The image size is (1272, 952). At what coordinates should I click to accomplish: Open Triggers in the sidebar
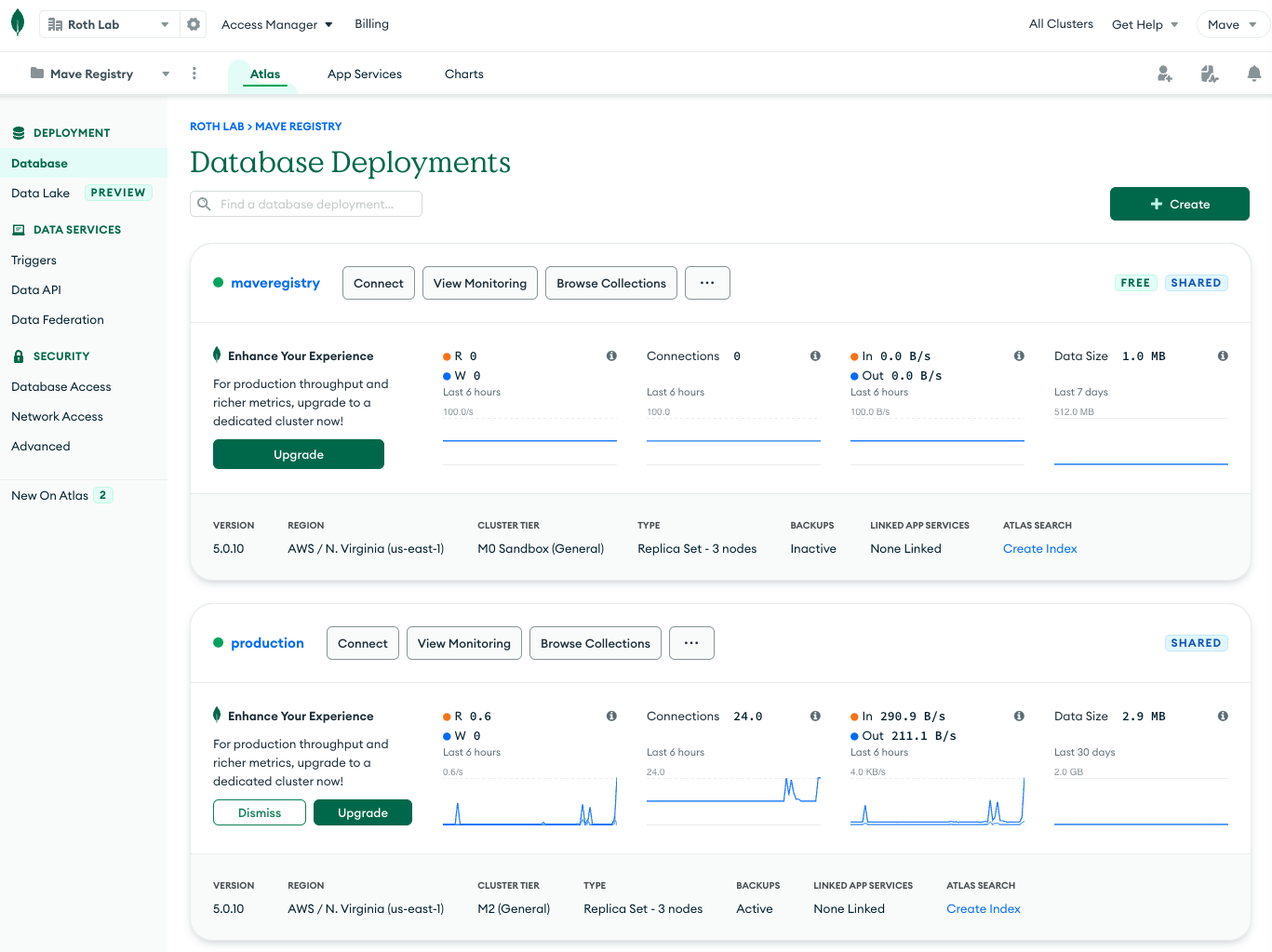(x=34, y=260)
